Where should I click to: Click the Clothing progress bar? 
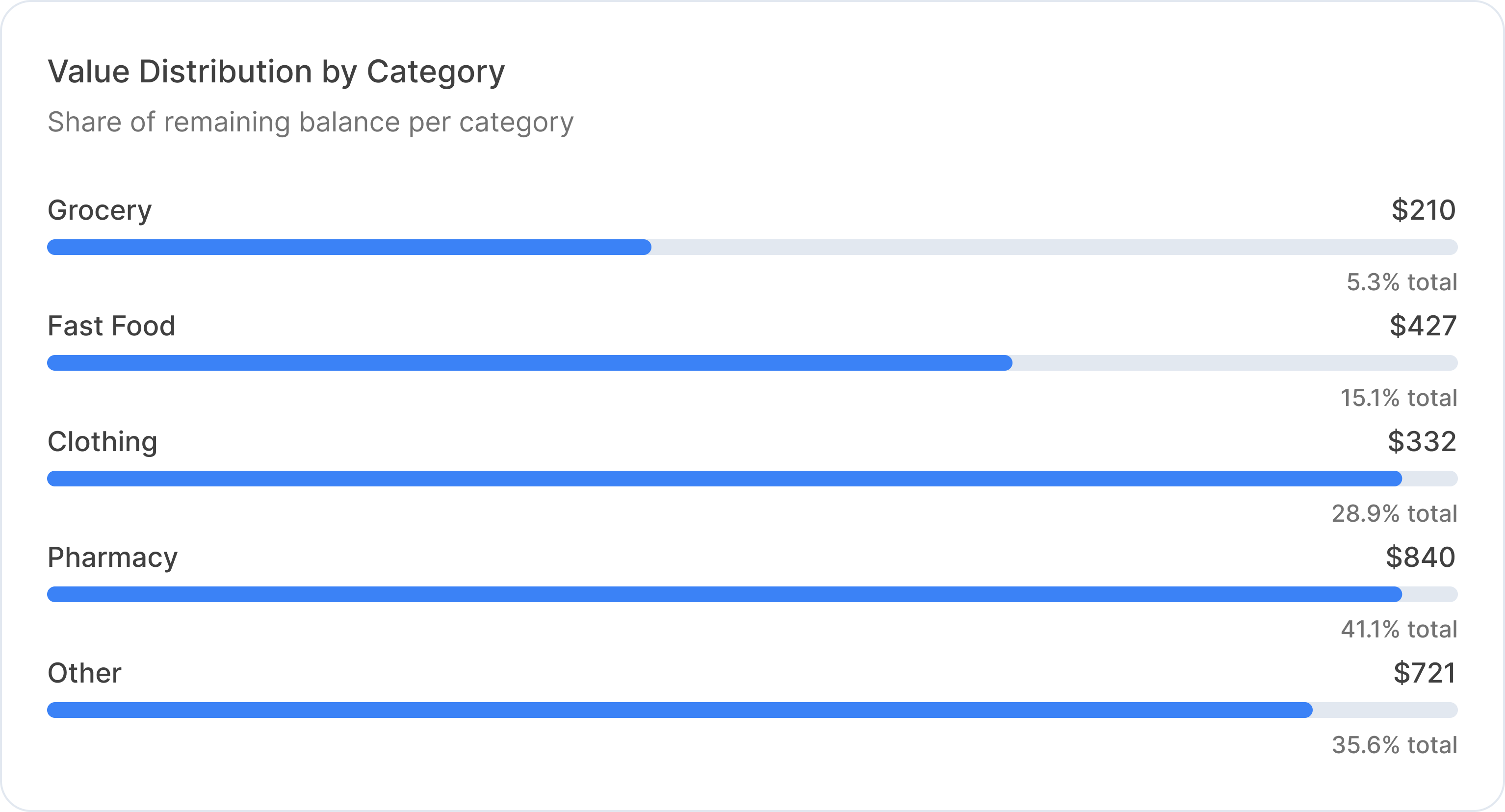click(x=752, y=479)
